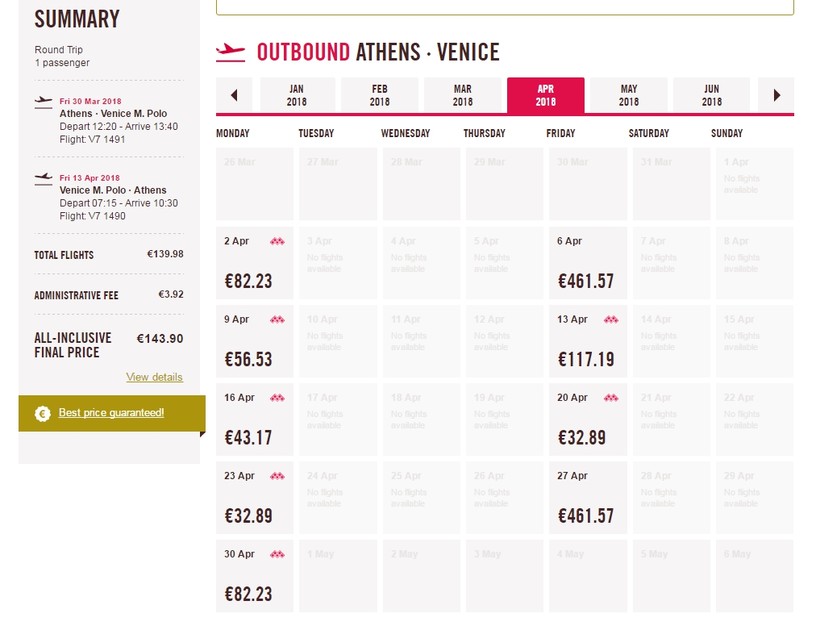Click the previous months left arrow

click(x=234, y=96)
